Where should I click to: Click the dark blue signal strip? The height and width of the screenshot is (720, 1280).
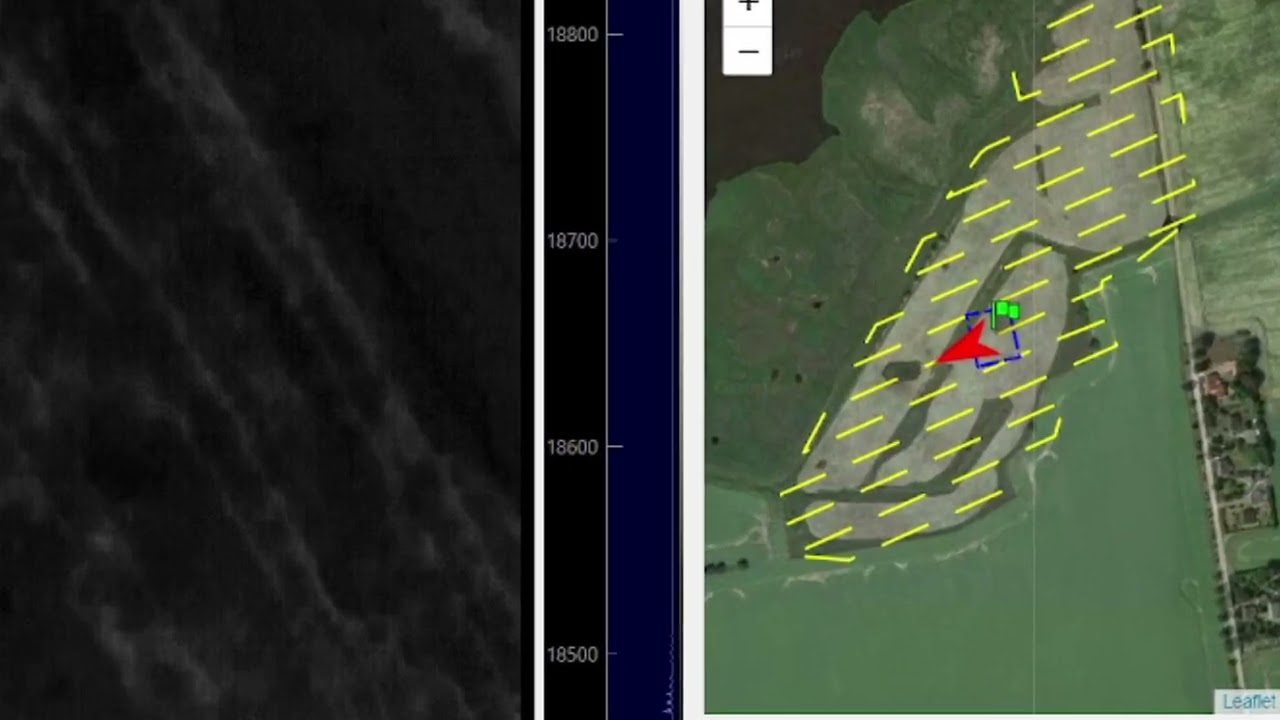pos(643,358)
